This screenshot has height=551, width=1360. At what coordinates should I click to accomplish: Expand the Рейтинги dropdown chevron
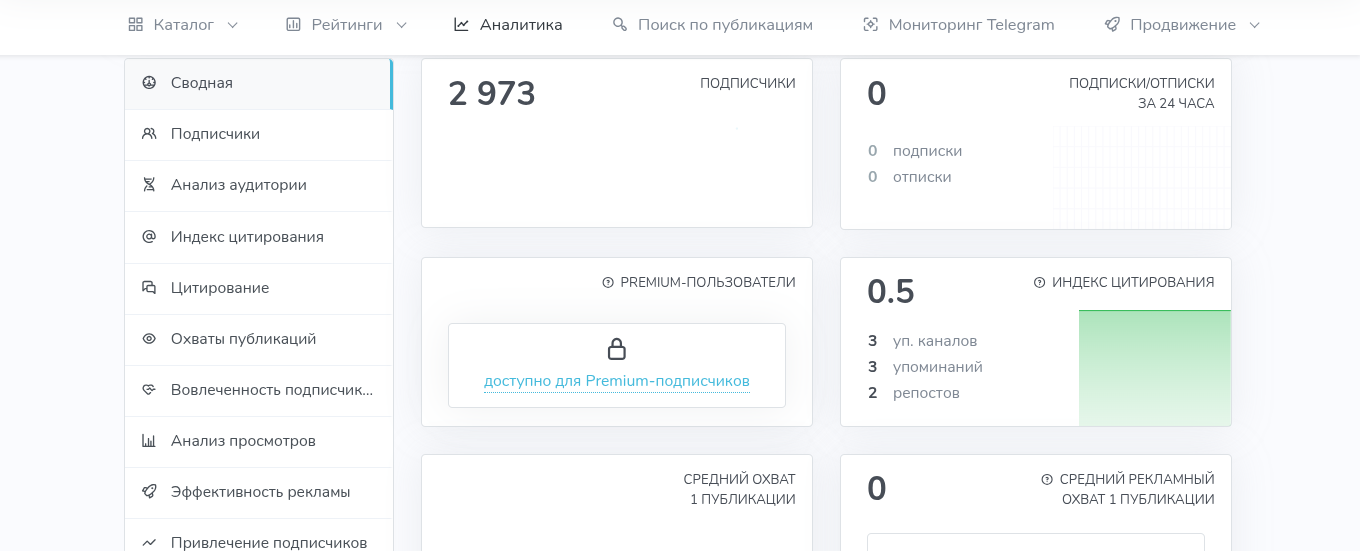(401, 25)
